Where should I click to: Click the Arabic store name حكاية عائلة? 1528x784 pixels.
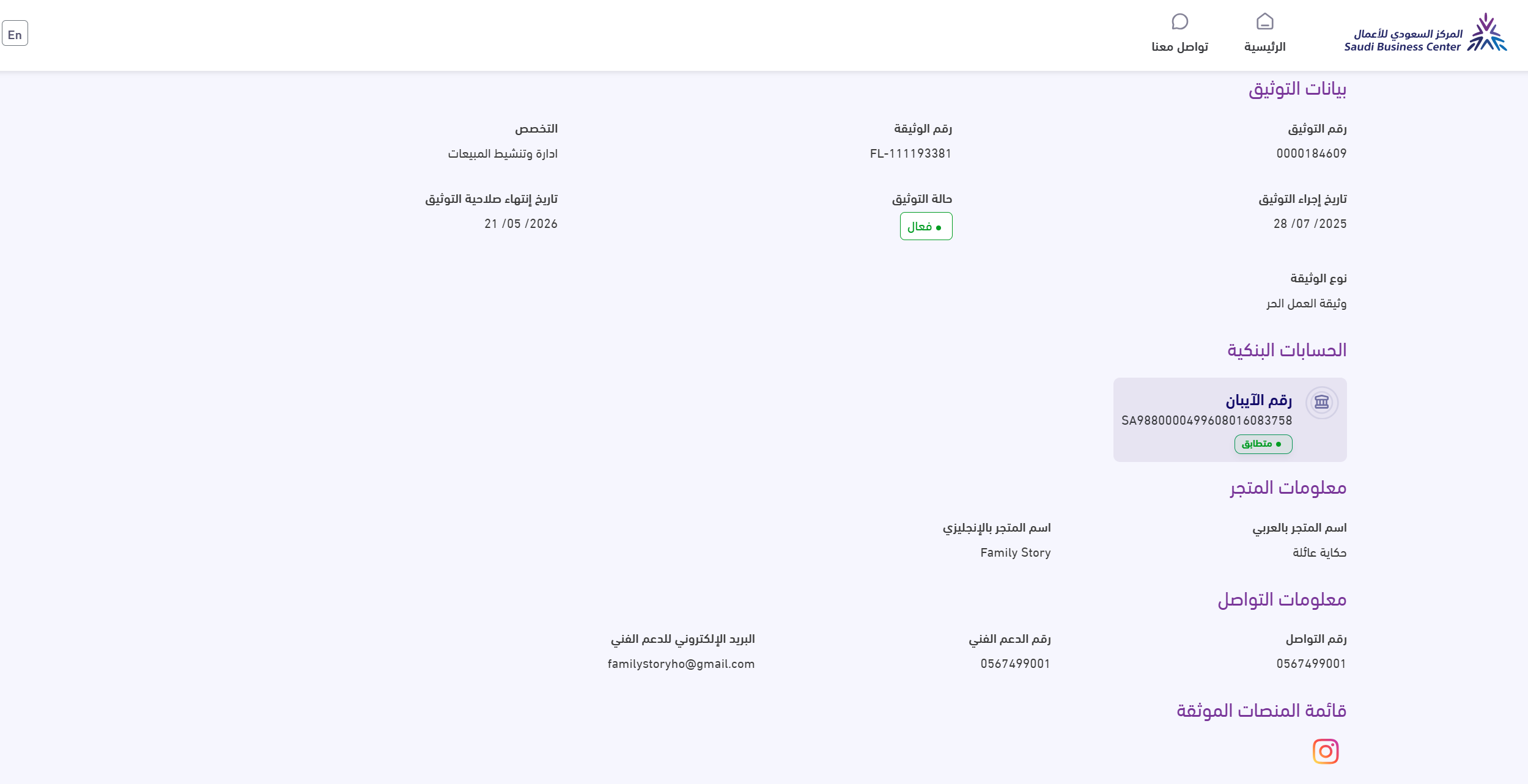point(1319,553)
